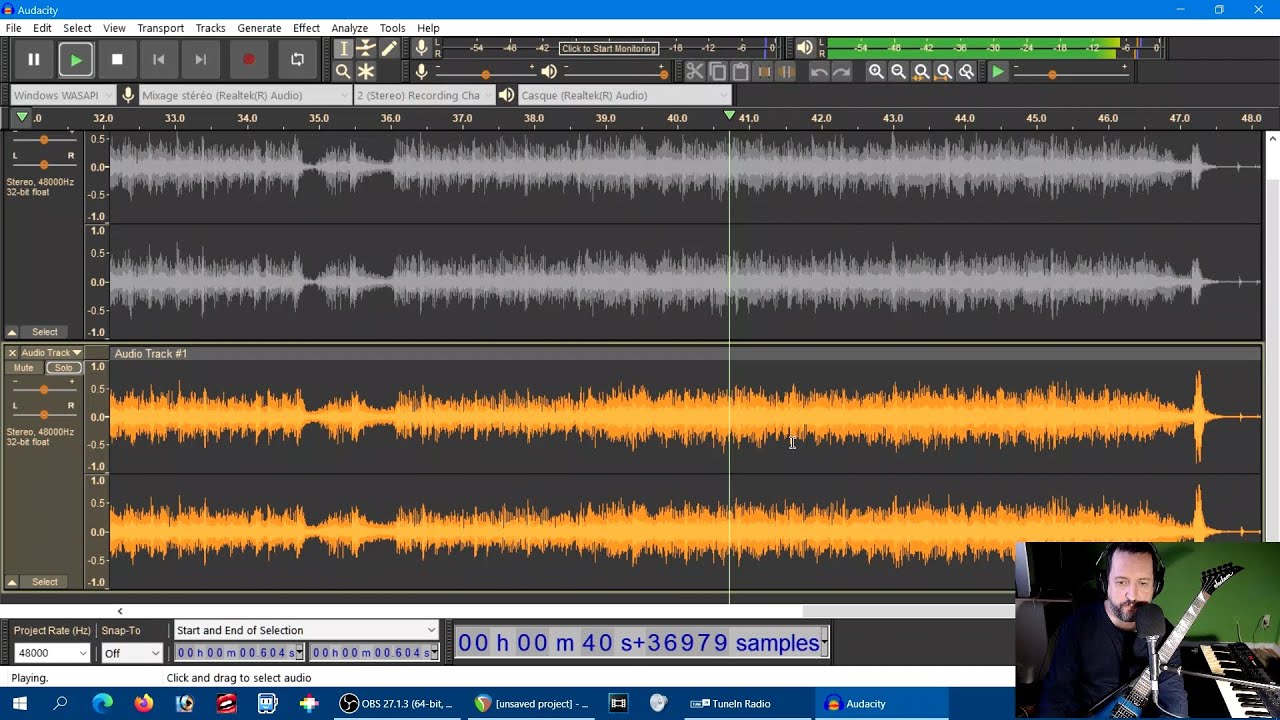Click the Zoom In icon
Screen dimensions: 1280x720
click(876, 71)
